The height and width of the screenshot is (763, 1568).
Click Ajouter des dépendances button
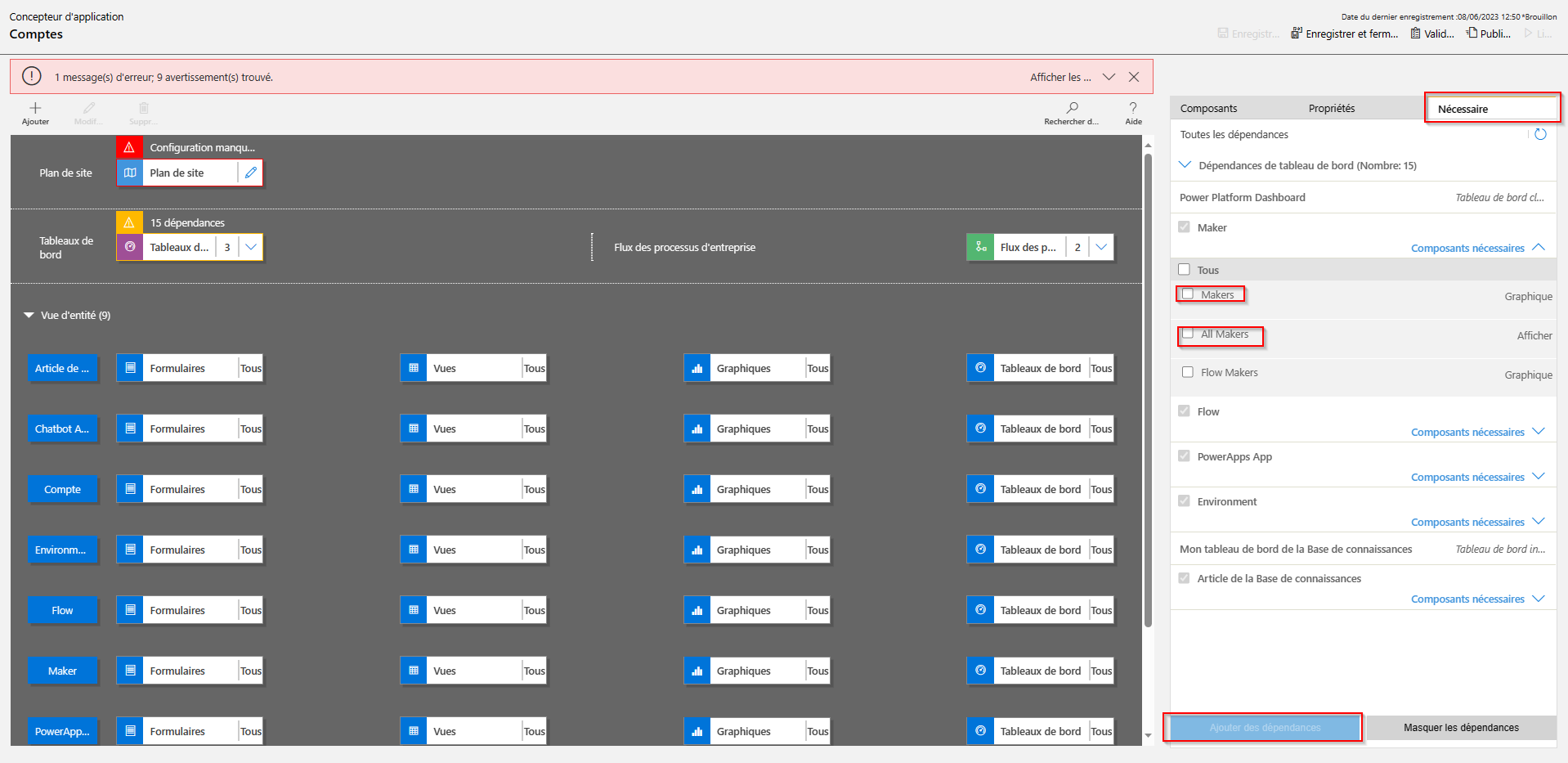[x=1265, y=727]
